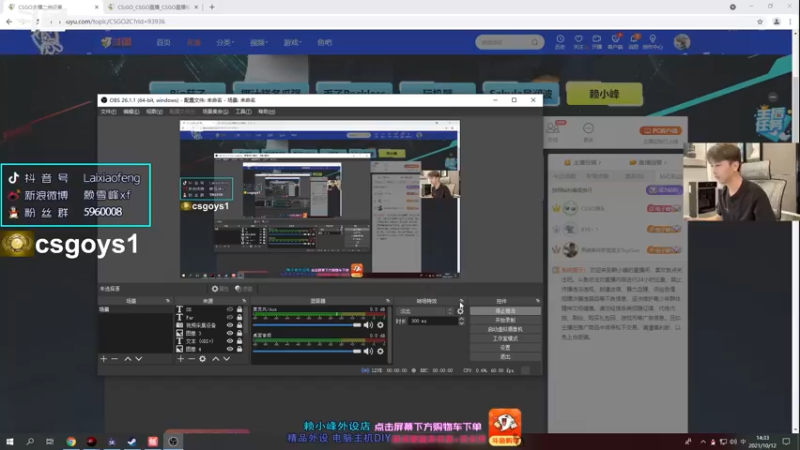The width and height of the screenshot is (800, 450).
Task: Toggle the lock on the first text source
Action: (x=239, y=309)
